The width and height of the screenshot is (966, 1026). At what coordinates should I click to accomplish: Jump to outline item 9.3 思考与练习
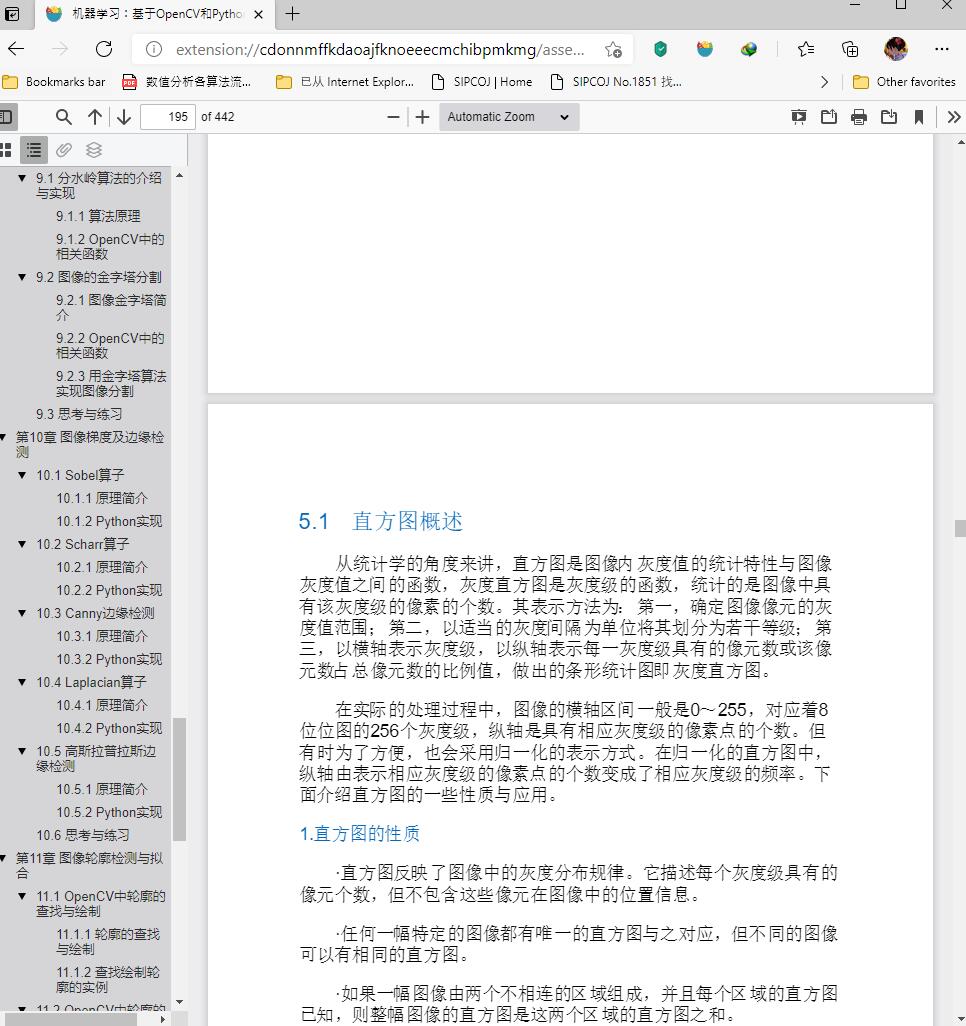[79, 414]
